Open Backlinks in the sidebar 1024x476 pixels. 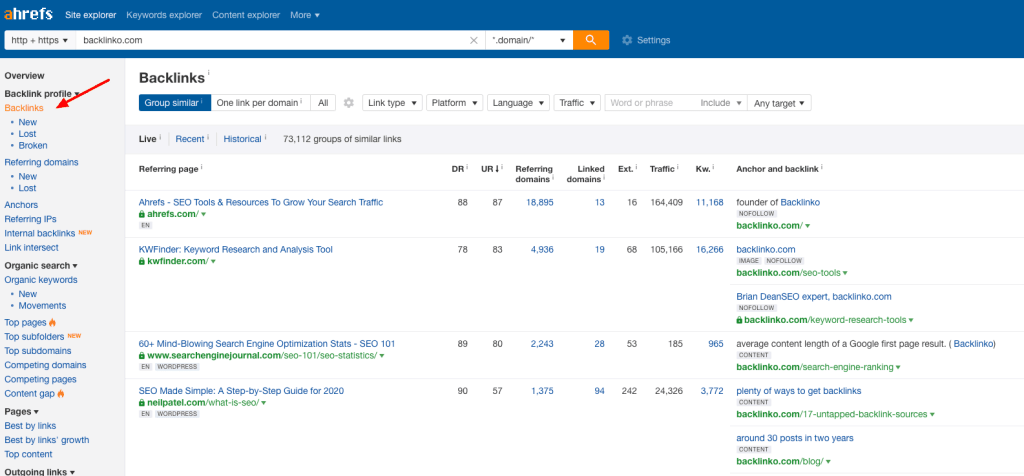24,108
